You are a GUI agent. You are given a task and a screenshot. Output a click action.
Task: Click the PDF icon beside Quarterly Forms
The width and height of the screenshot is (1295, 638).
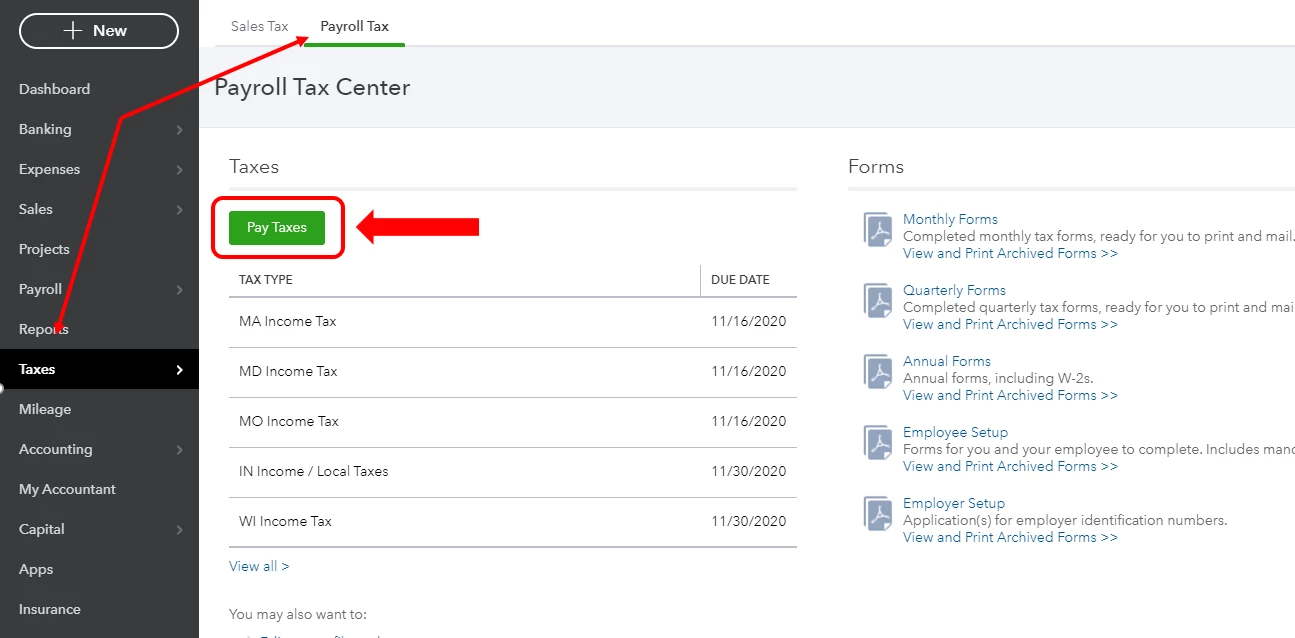coord(879,301)
